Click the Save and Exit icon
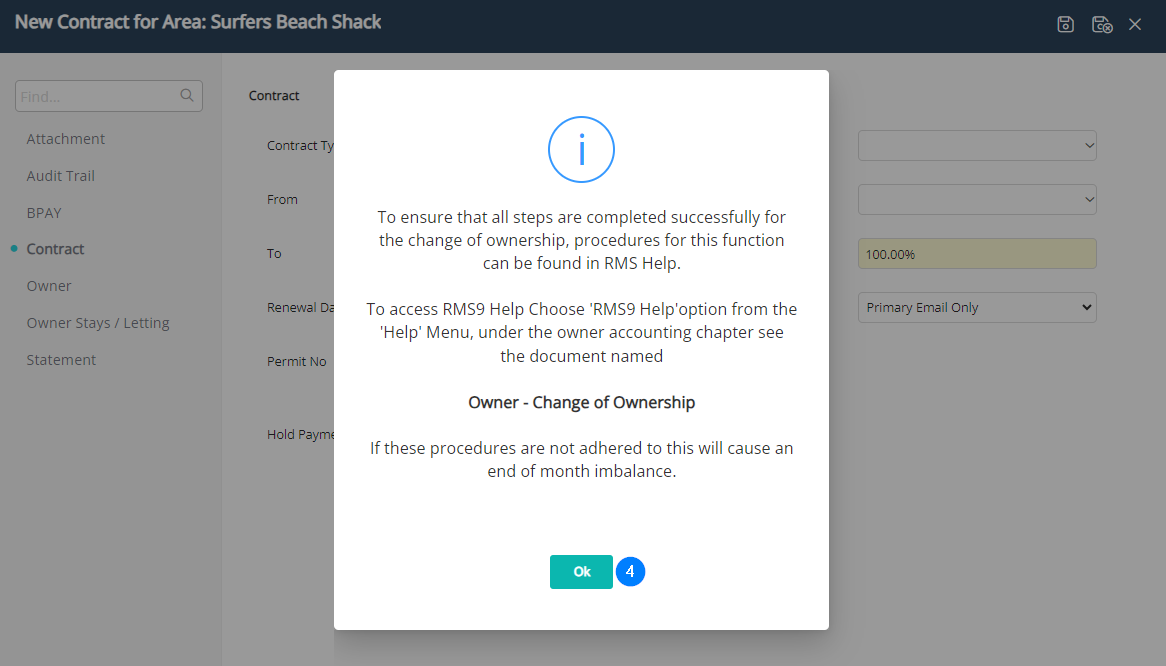The width and height of the screenshot is (1166, 666). tap(1102, 24)
